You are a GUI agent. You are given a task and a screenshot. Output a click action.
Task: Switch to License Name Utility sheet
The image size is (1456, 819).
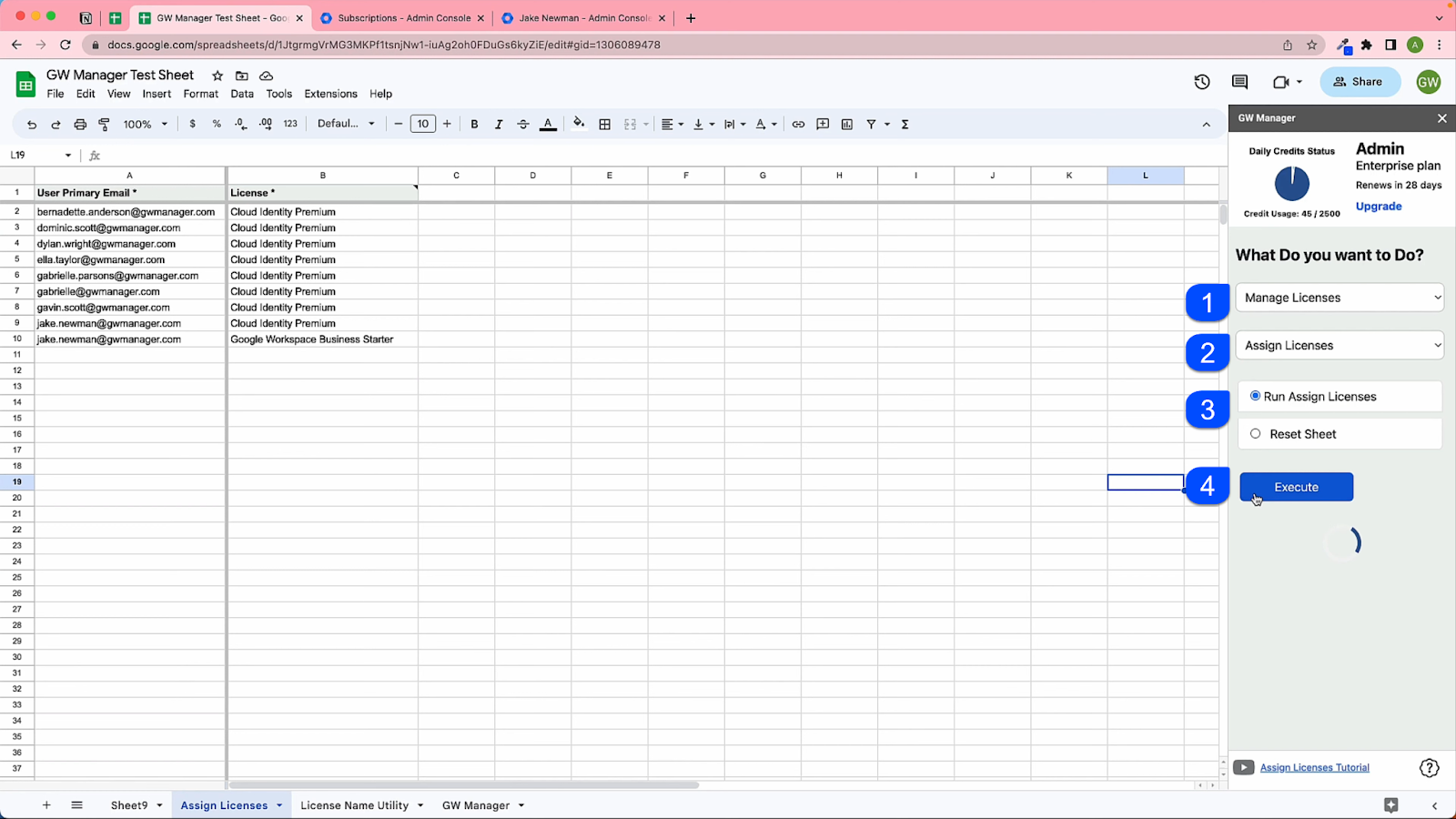coord(355,805)
